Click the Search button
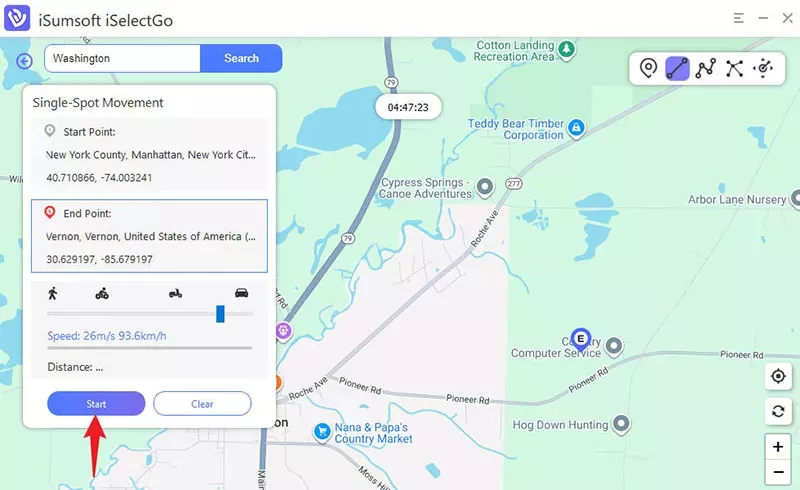The image size is (800, 490). point(241,58)
